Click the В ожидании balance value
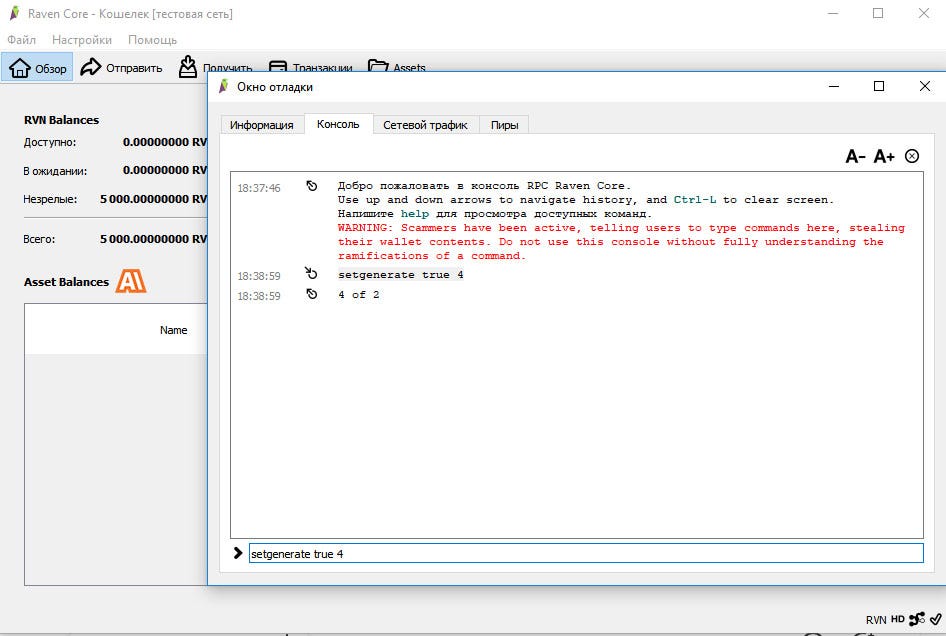946x636 pixels. [165, 170]
